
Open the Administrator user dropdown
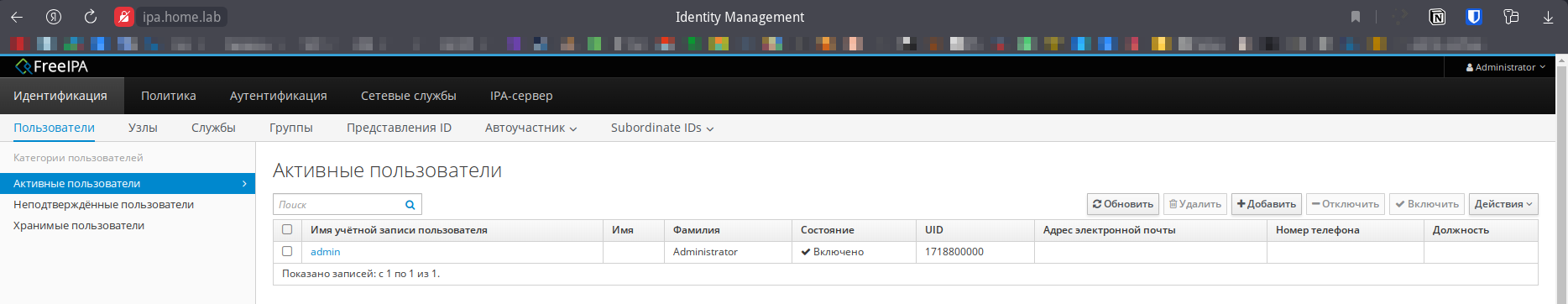point(1505,67)
